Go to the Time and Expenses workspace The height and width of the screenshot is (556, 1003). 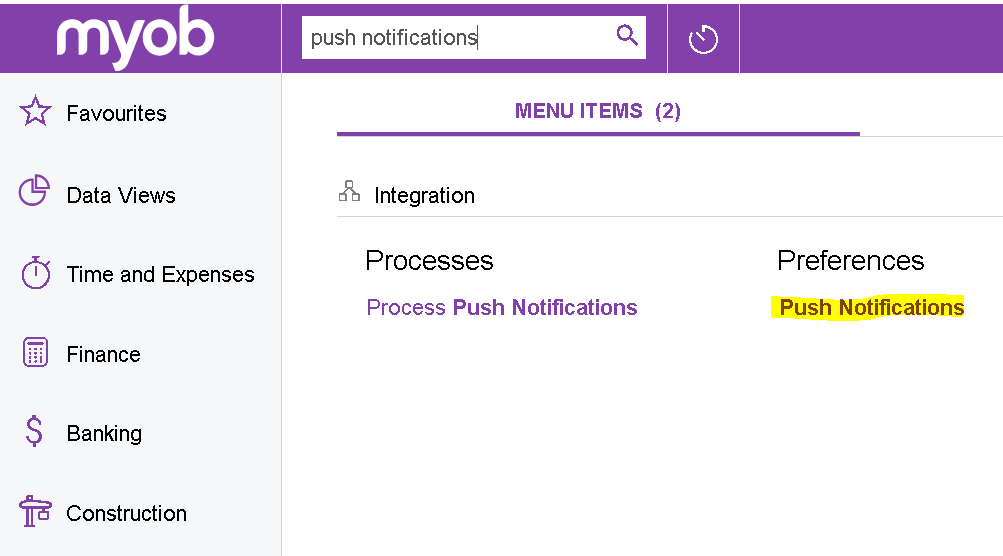160,275
